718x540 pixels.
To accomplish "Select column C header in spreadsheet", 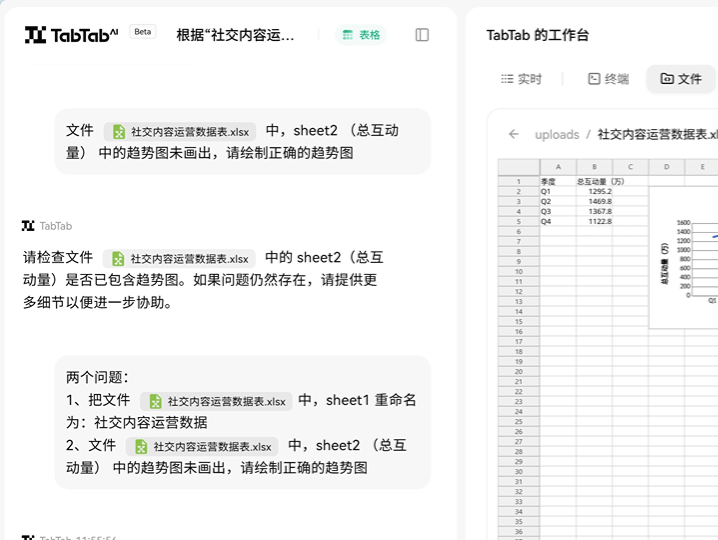I will [x=631, y=167].
